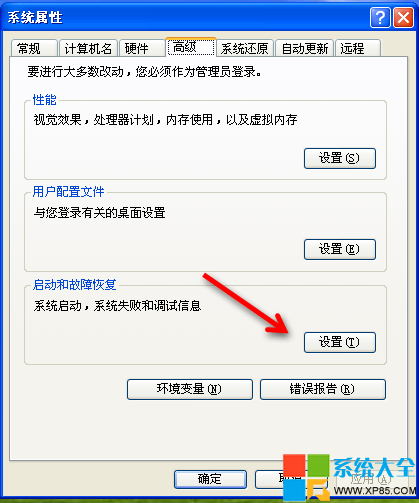Screen dimensions: 419x503
Task: Open 性能 settings with 设置(S)
Action: [340, 158]
